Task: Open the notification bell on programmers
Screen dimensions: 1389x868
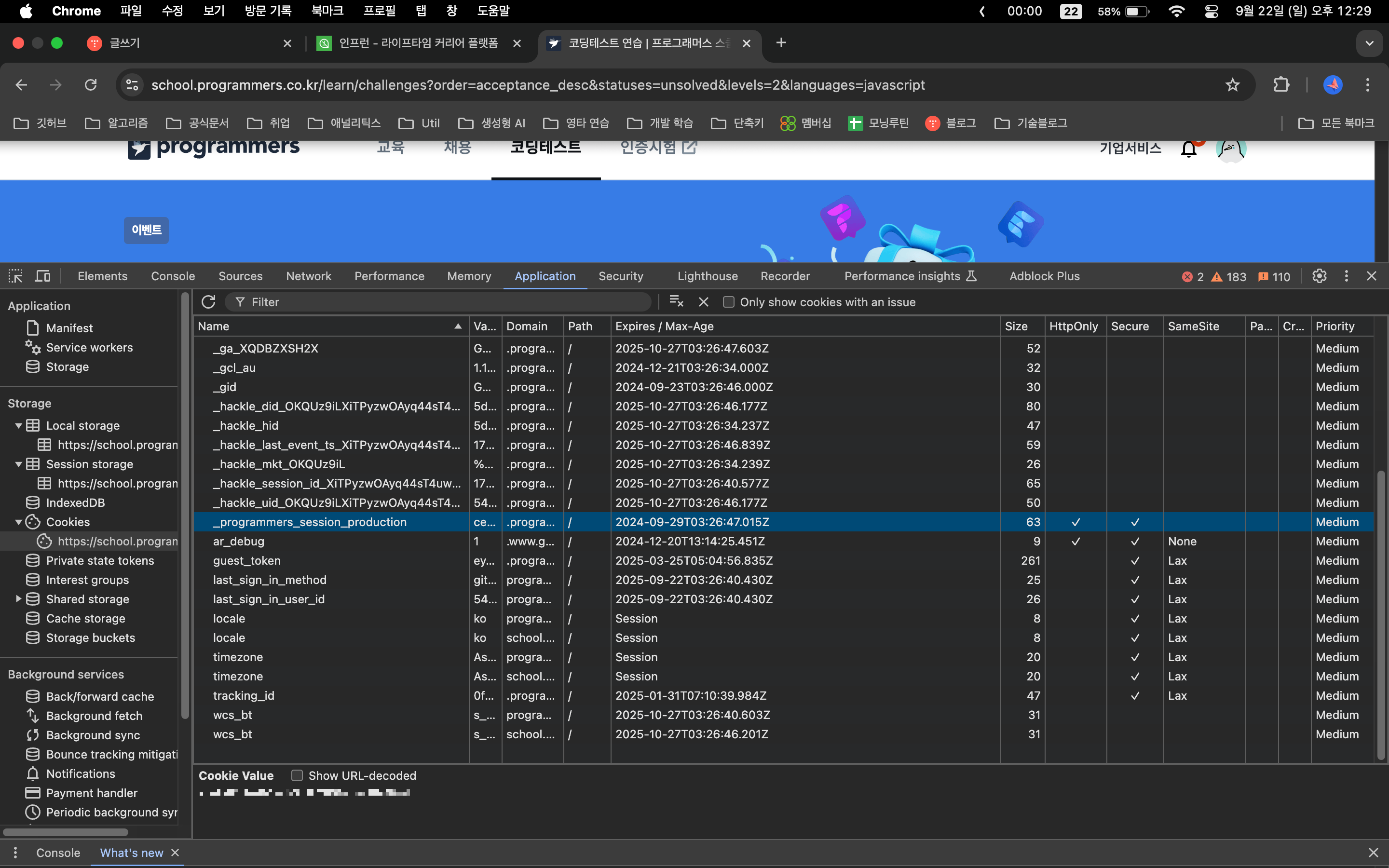Action: [1189, 149]
